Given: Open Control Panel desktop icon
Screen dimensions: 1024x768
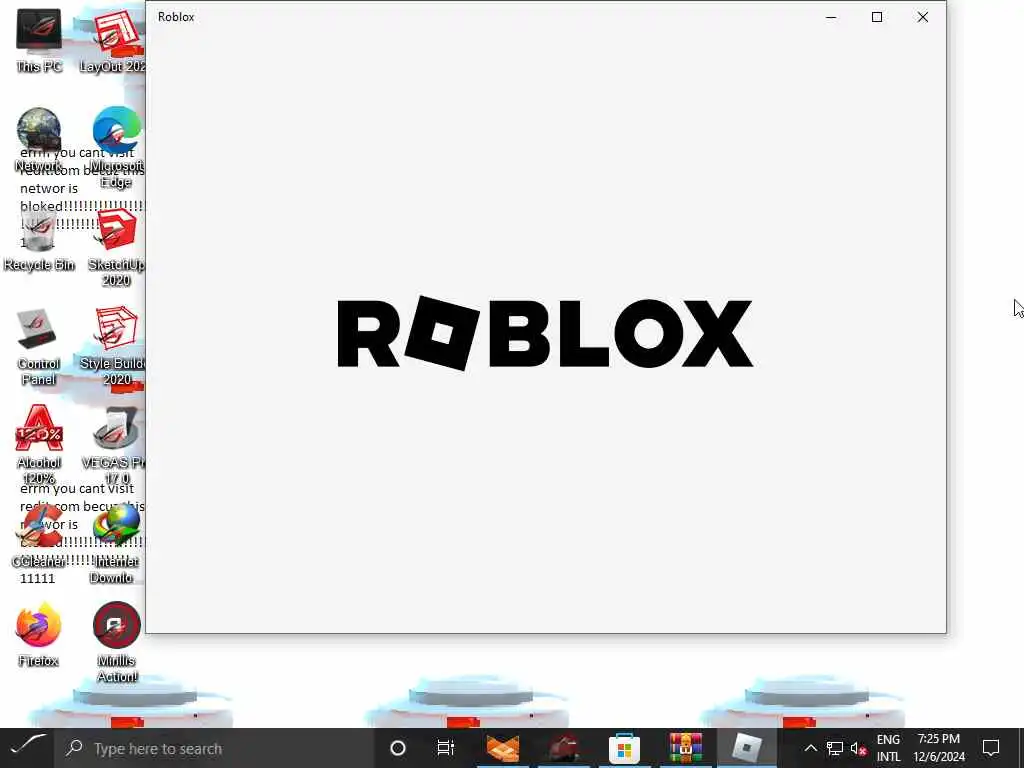Looking at the screenshot, I should pos(39,346).
